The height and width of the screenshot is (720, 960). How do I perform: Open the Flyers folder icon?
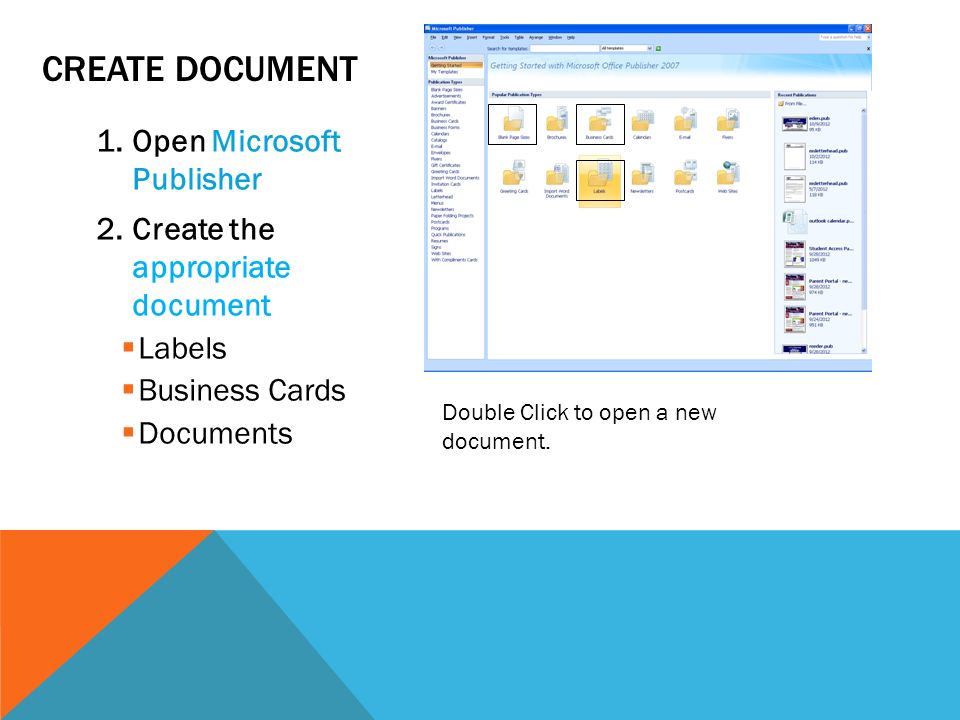[x=728, y=121]
